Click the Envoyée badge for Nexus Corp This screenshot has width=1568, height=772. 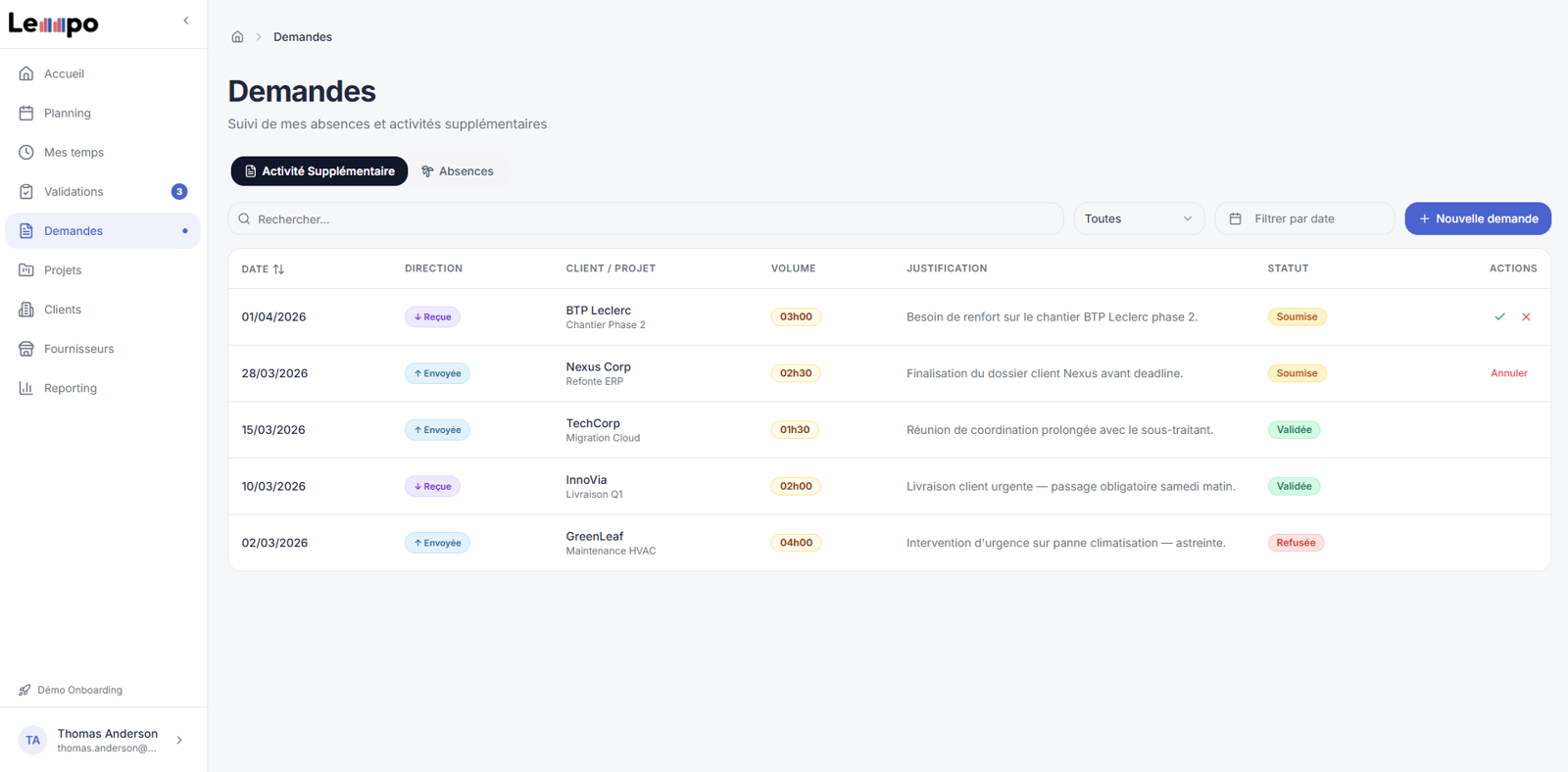click(x=437, y=373)
